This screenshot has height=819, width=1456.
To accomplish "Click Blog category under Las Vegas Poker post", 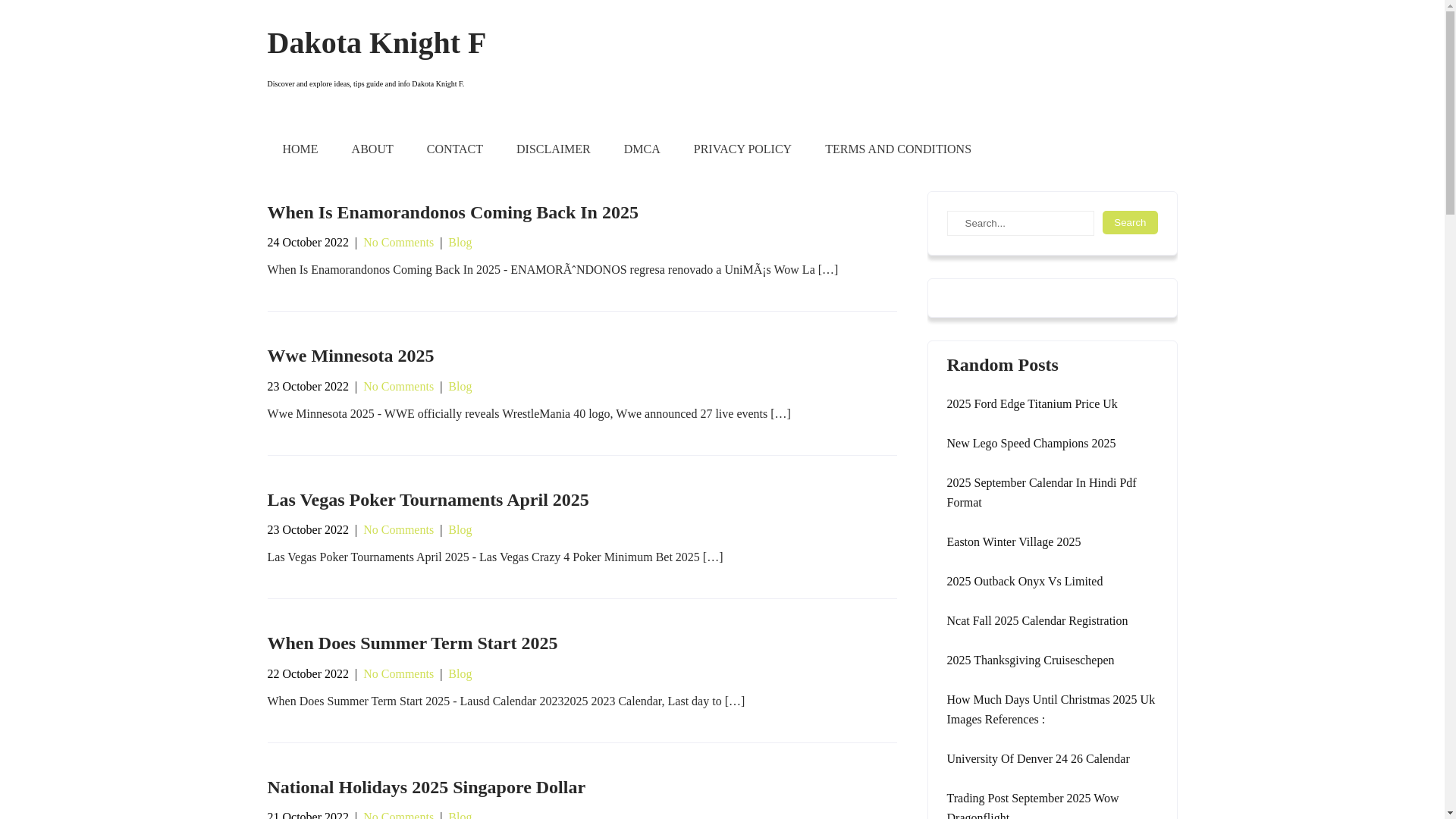I will click(460, 530).
